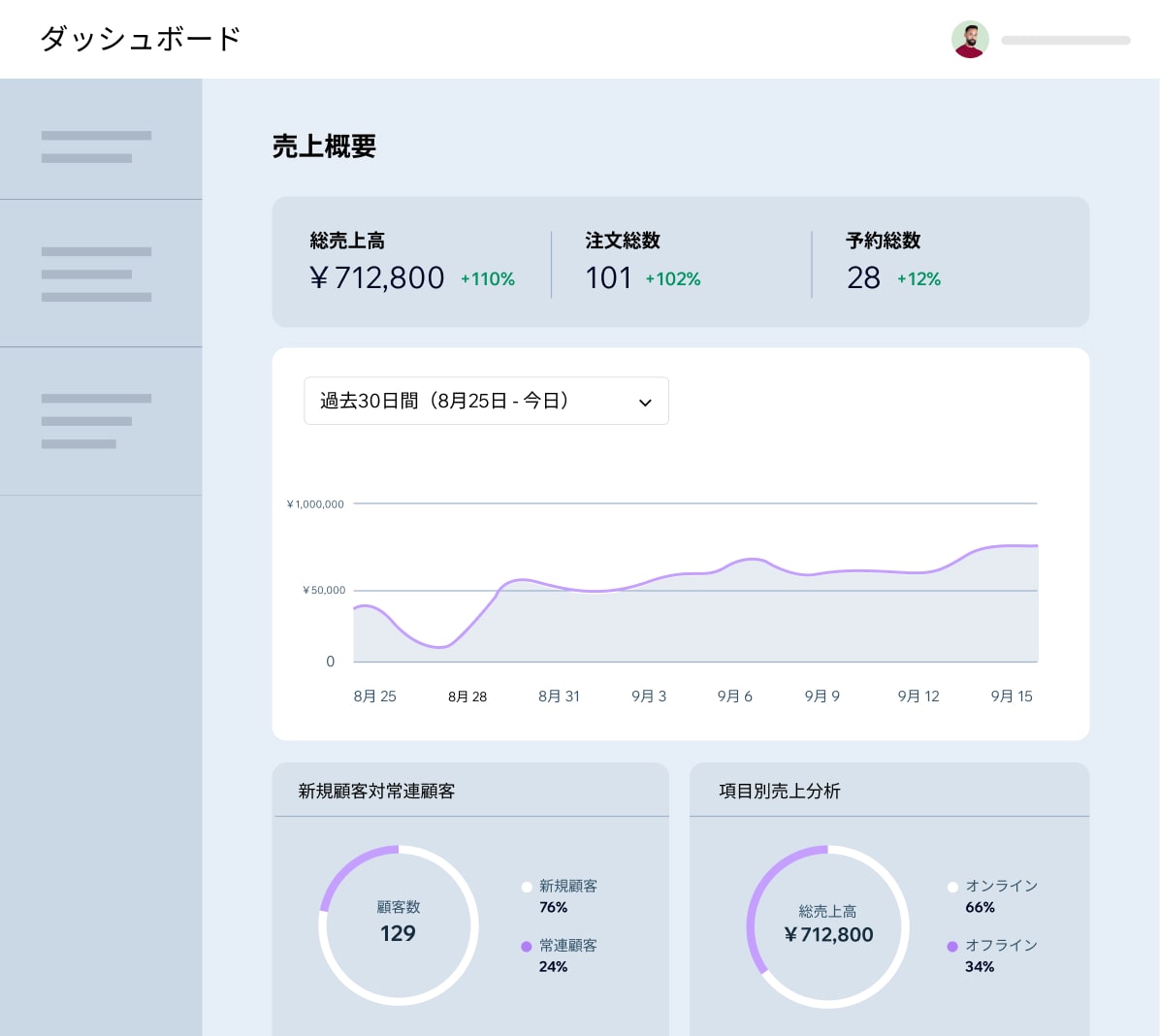Viewport: 1160px width, 1036px height.
Task: Click the chevron on the date selector
Action: point(645,402)
